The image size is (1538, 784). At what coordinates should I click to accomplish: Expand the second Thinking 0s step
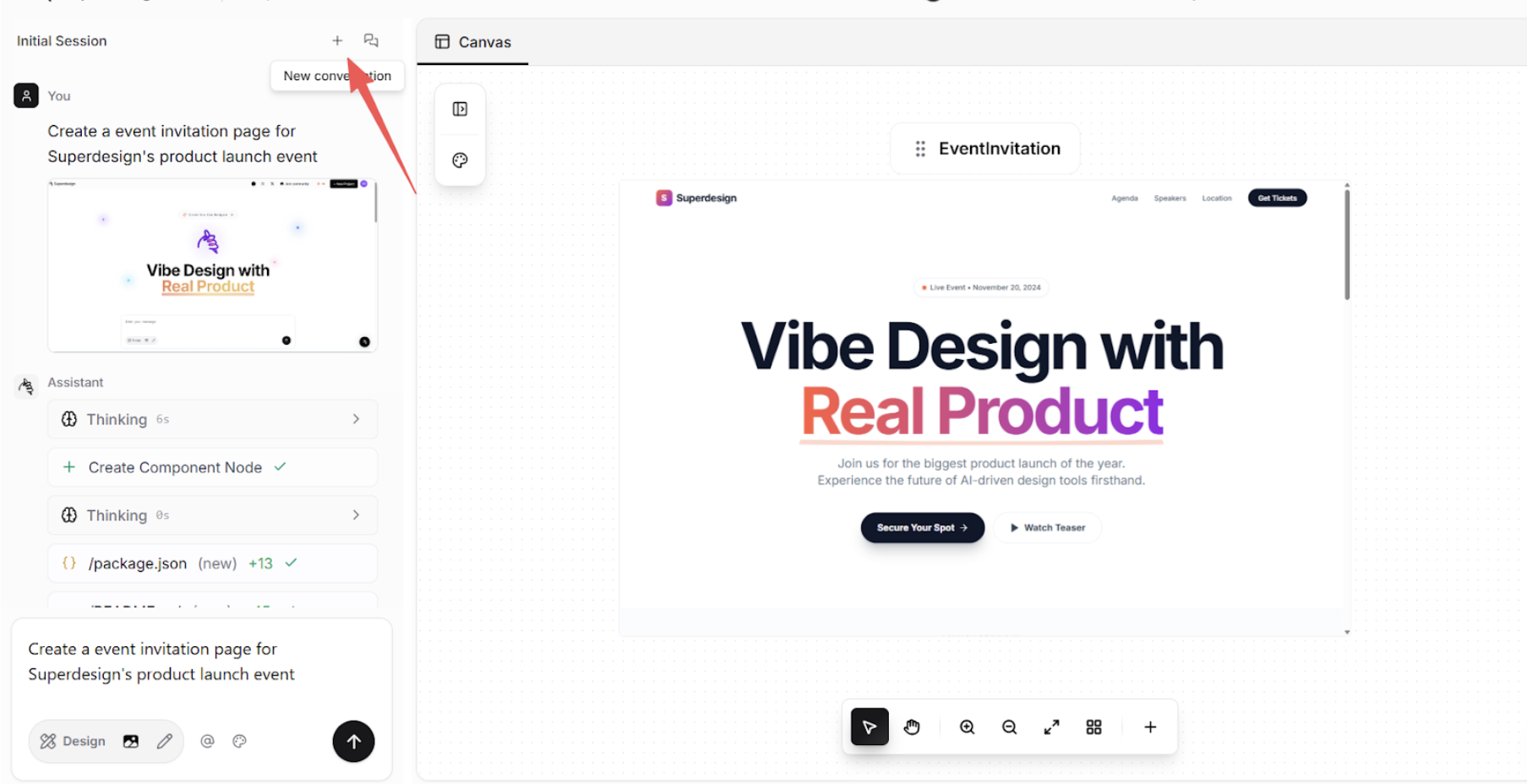(212, 515)
